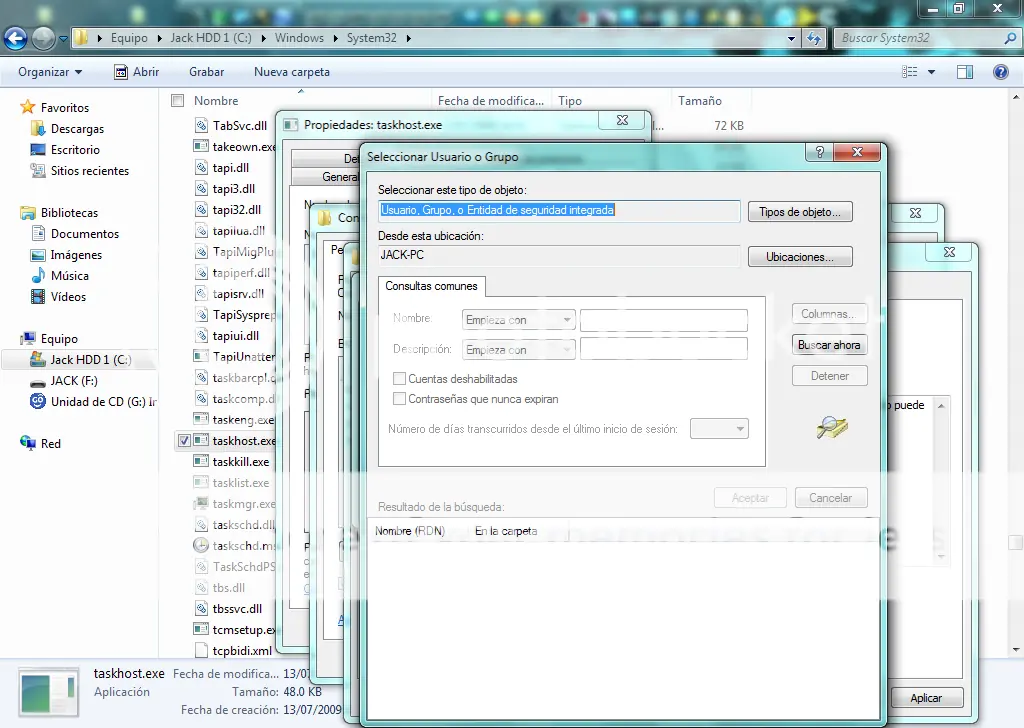The height and width of the screenshot is (728, 1024).
Task: Select the Consultas comunes tab
Action: click(x=431, y=286)
